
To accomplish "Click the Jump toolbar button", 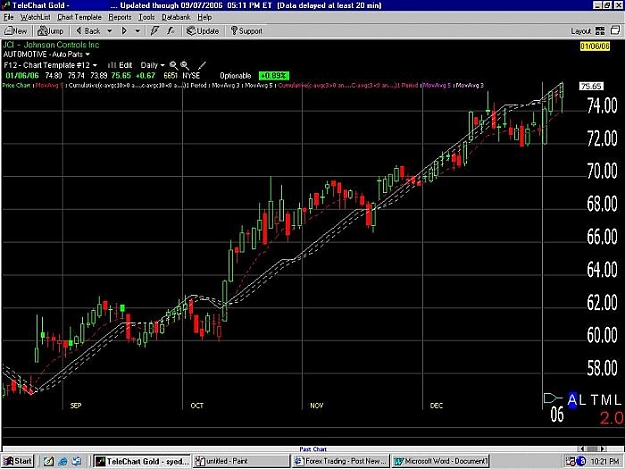I will 51,31.
